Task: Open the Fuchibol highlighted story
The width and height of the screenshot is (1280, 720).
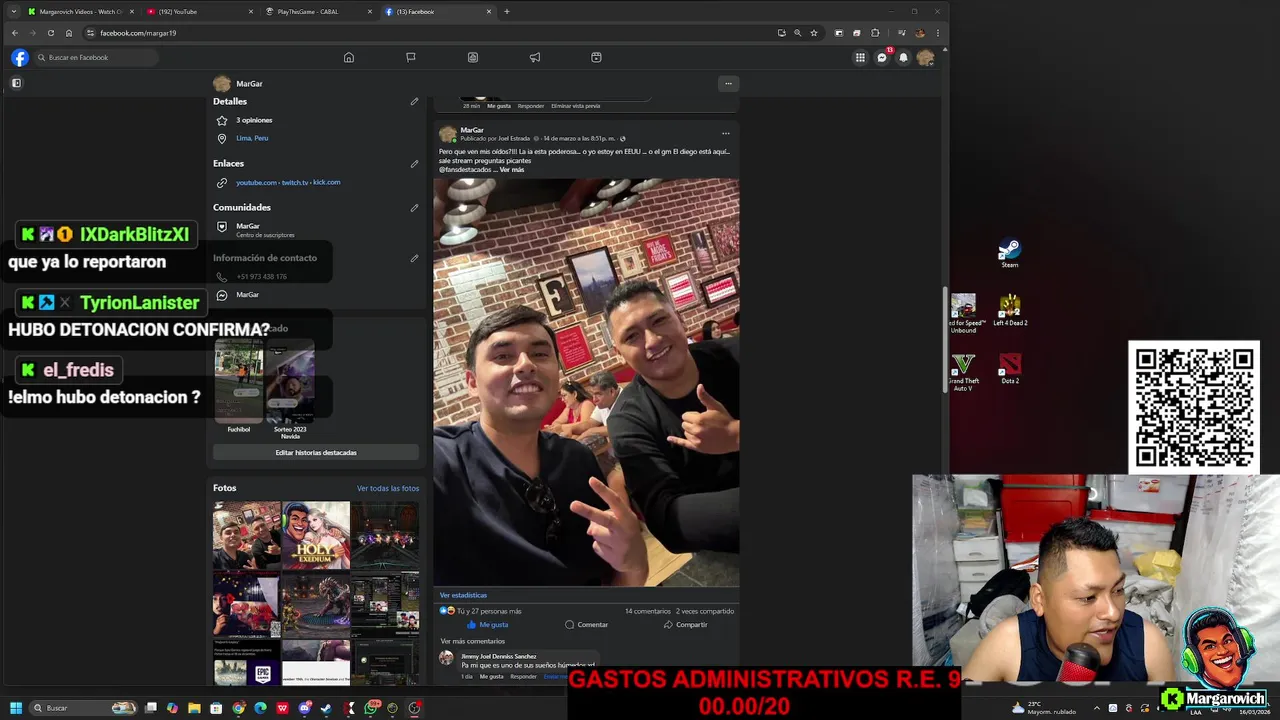Action: (239, 382)
